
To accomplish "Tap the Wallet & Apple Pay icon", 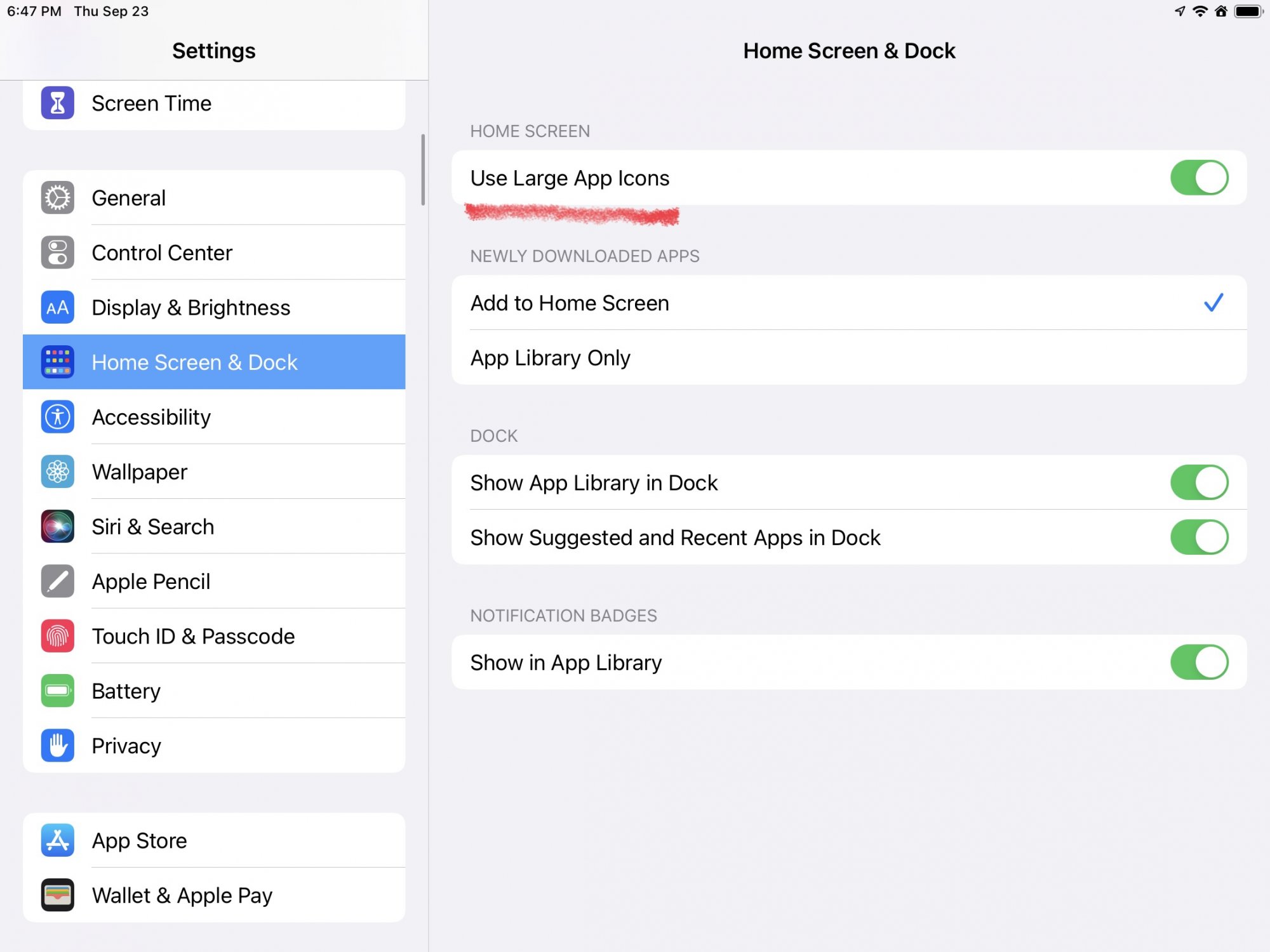I will 57,895.
